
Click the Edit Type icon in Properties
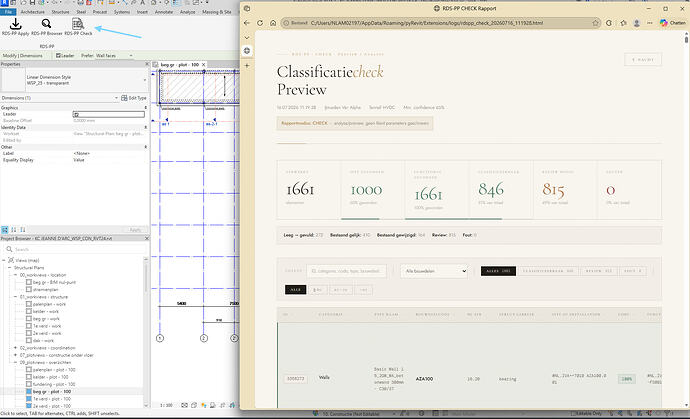coord(125,98)
